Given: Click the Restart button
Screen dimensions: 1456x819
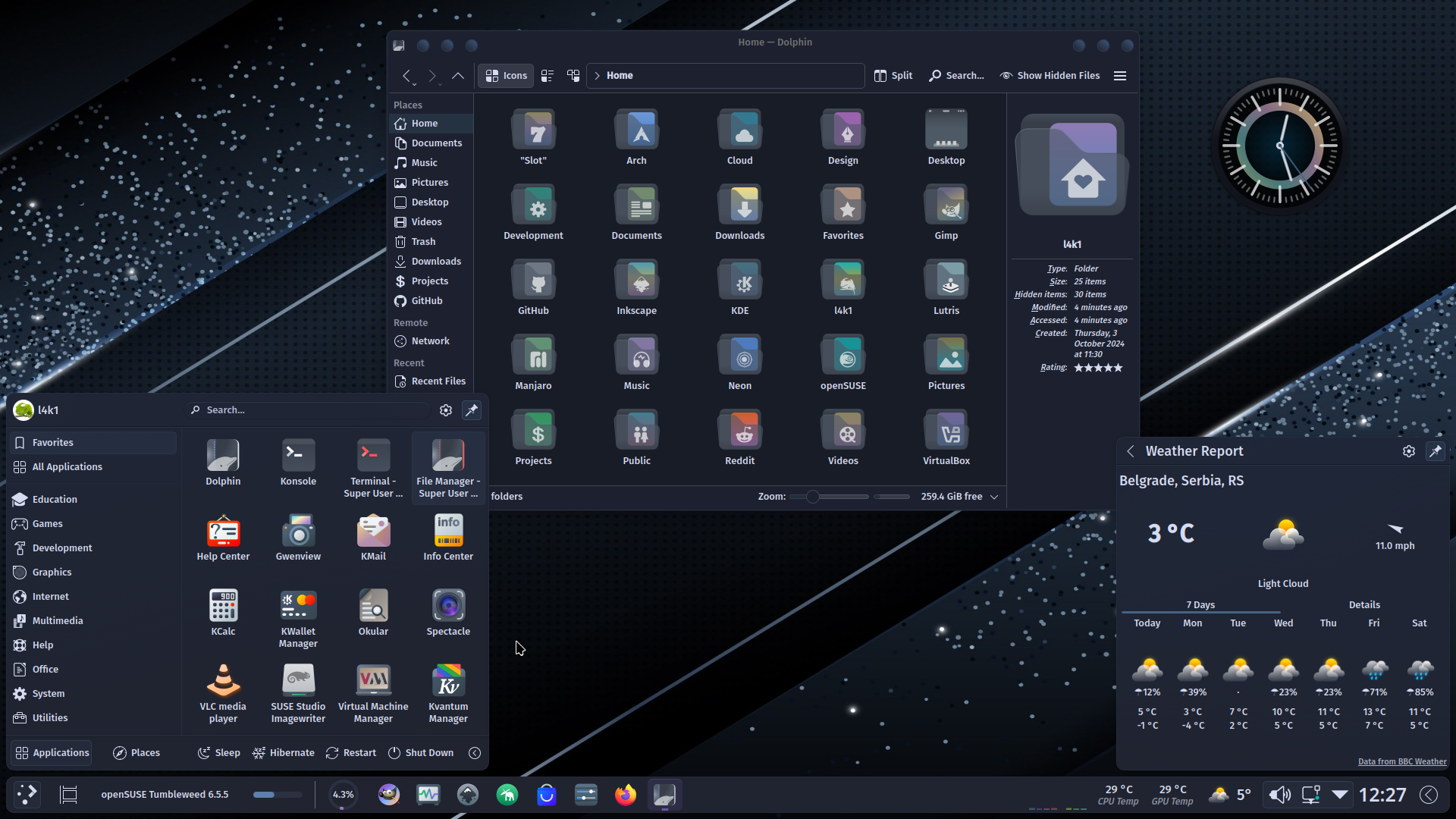Looking at the screenshot, I should pos(351,753).
